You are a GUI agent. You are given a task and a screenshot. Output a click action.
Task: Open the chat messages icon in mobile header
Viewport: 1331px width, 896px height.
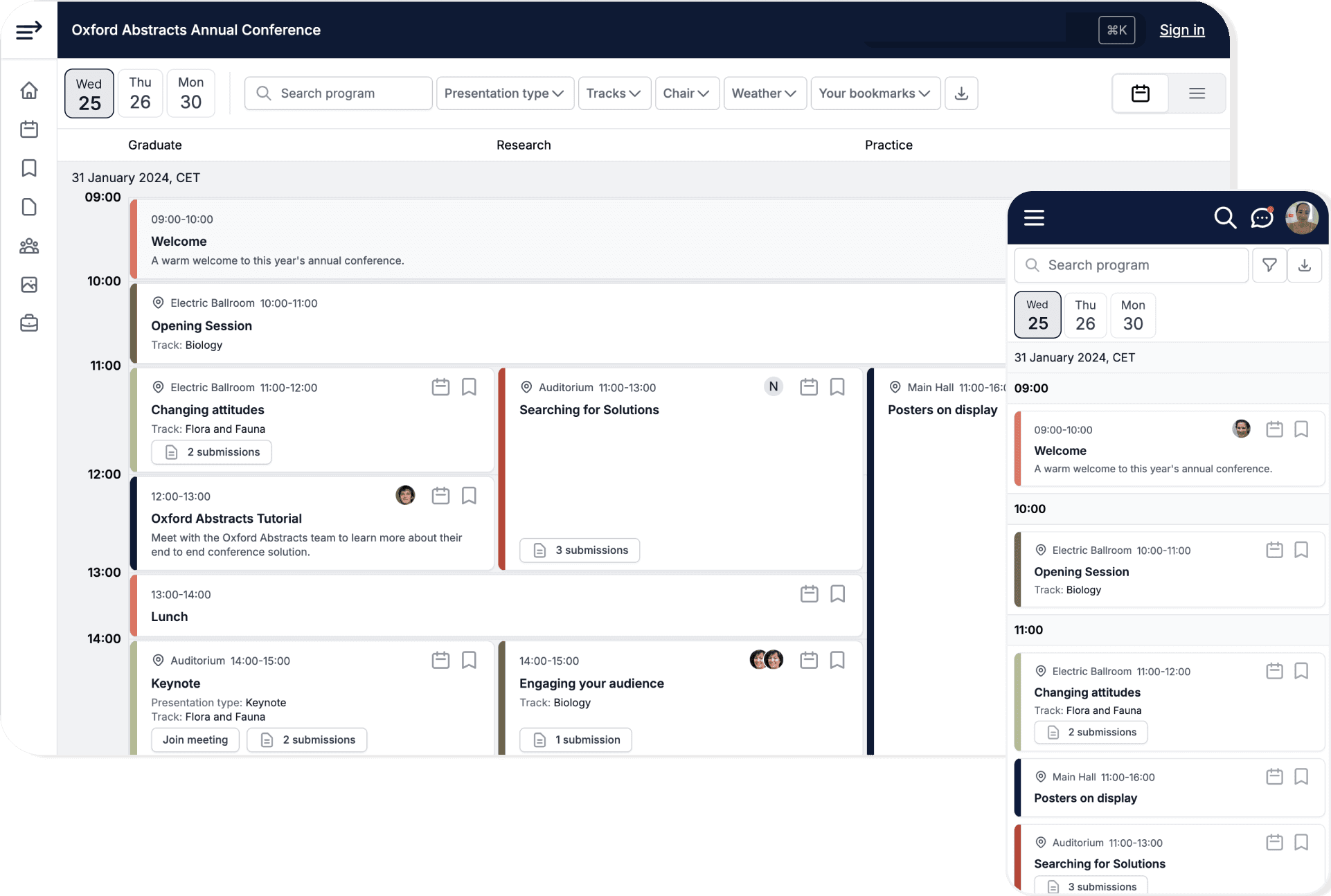tap(1262, 217)
